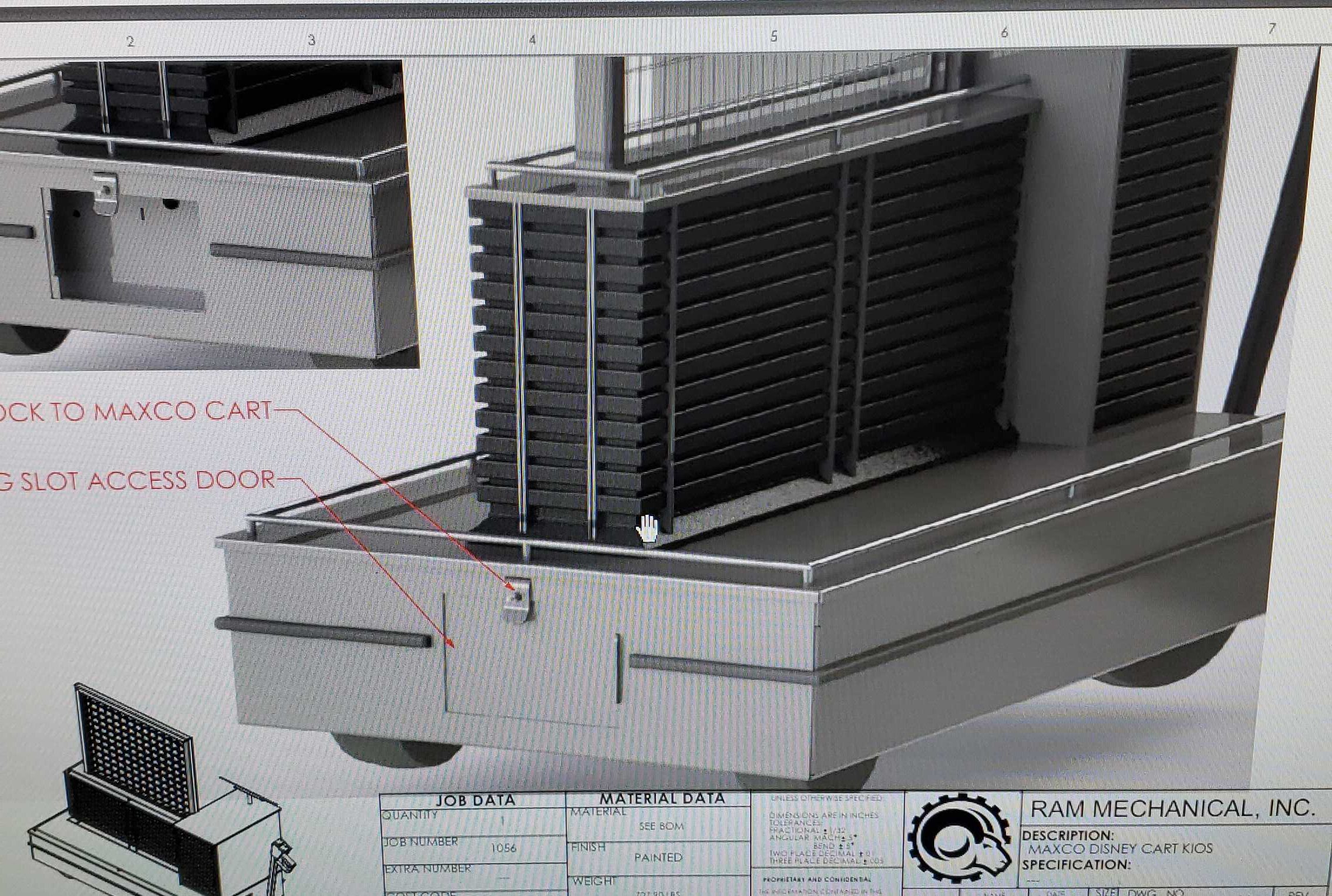The width and height of the screenshot is (1332, 896).
Task: Click the 'SPECIFICATION:' label
Action: pyautogui.click(x=1076, y=864)
